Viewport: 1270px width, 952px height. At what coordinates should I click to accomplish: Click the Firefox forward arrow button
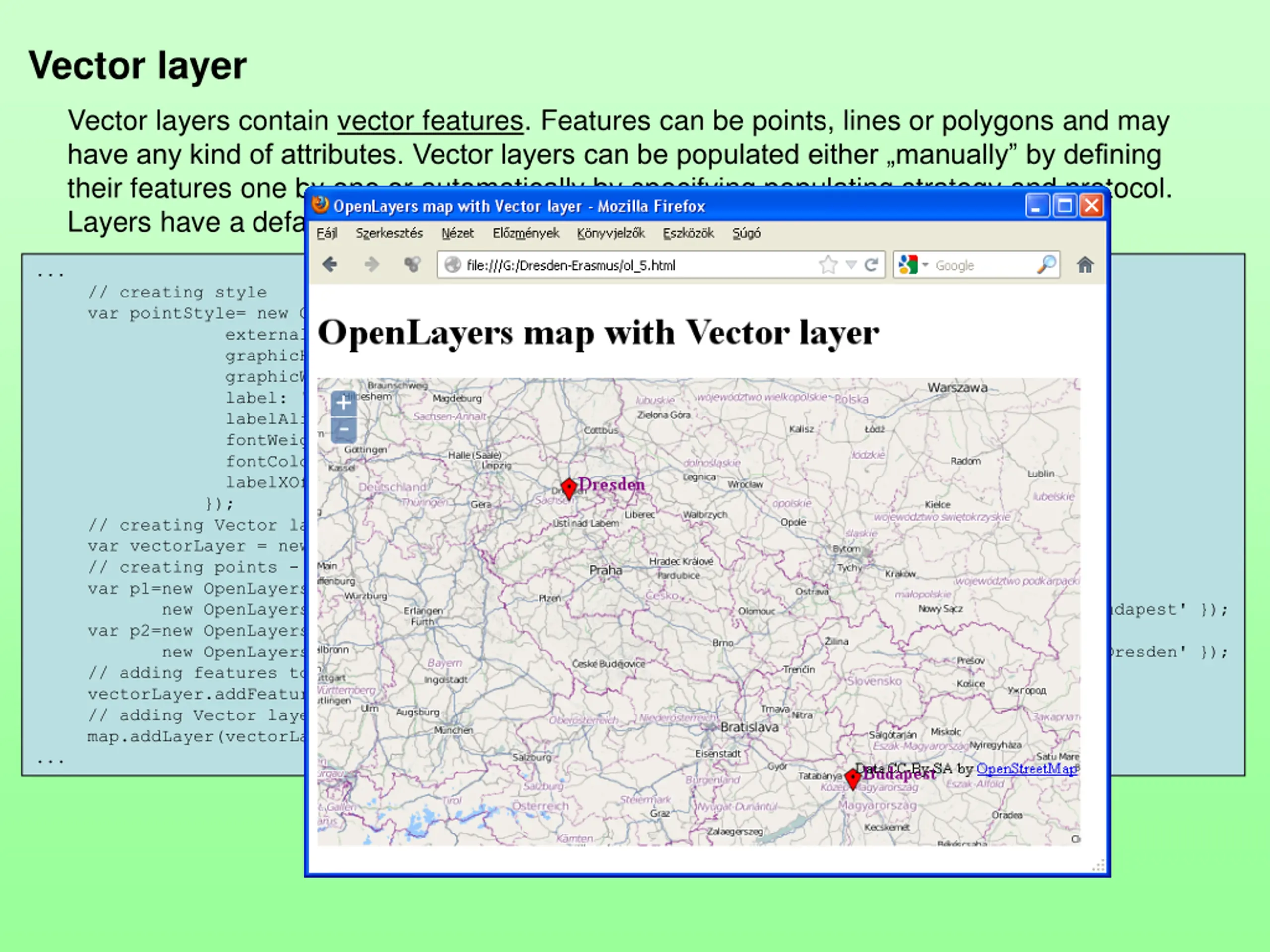tap(372, 265)
